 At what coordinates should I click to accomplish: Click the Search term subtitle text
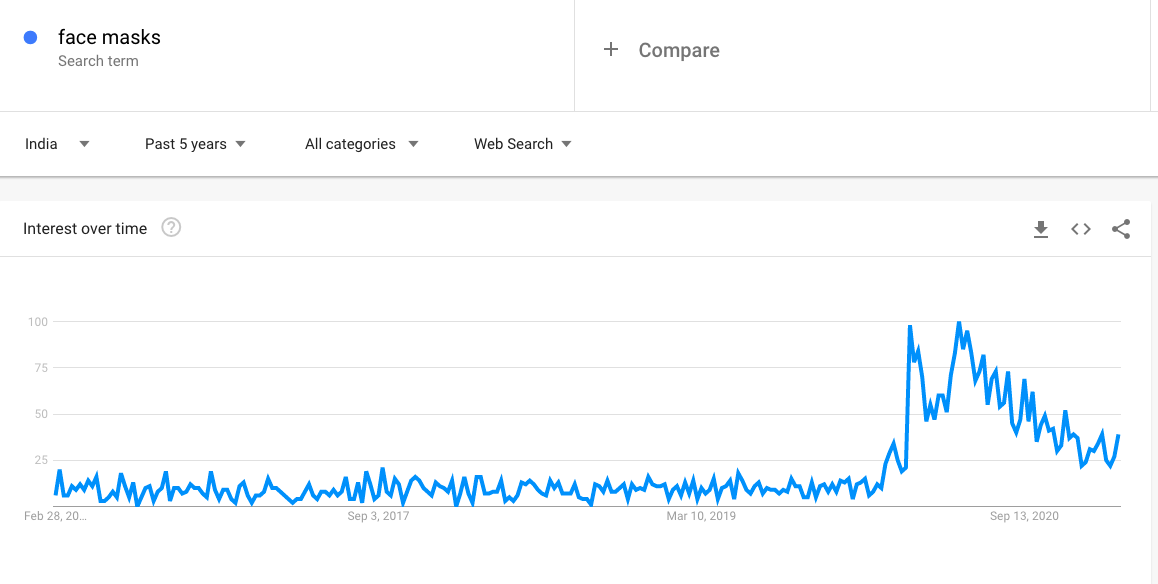click(x=98, y=61)
